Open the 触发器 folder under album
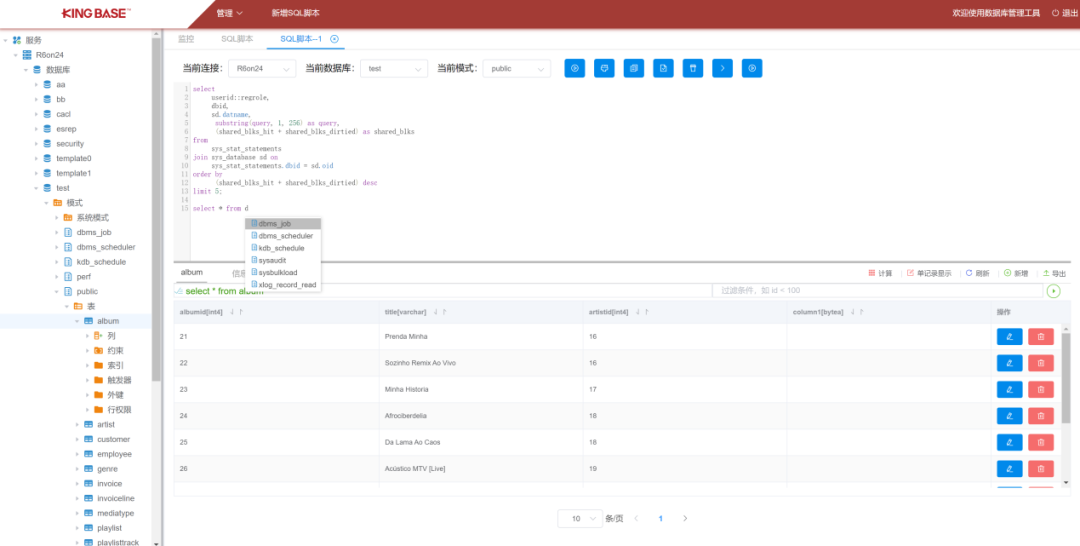 coord(119,380)
